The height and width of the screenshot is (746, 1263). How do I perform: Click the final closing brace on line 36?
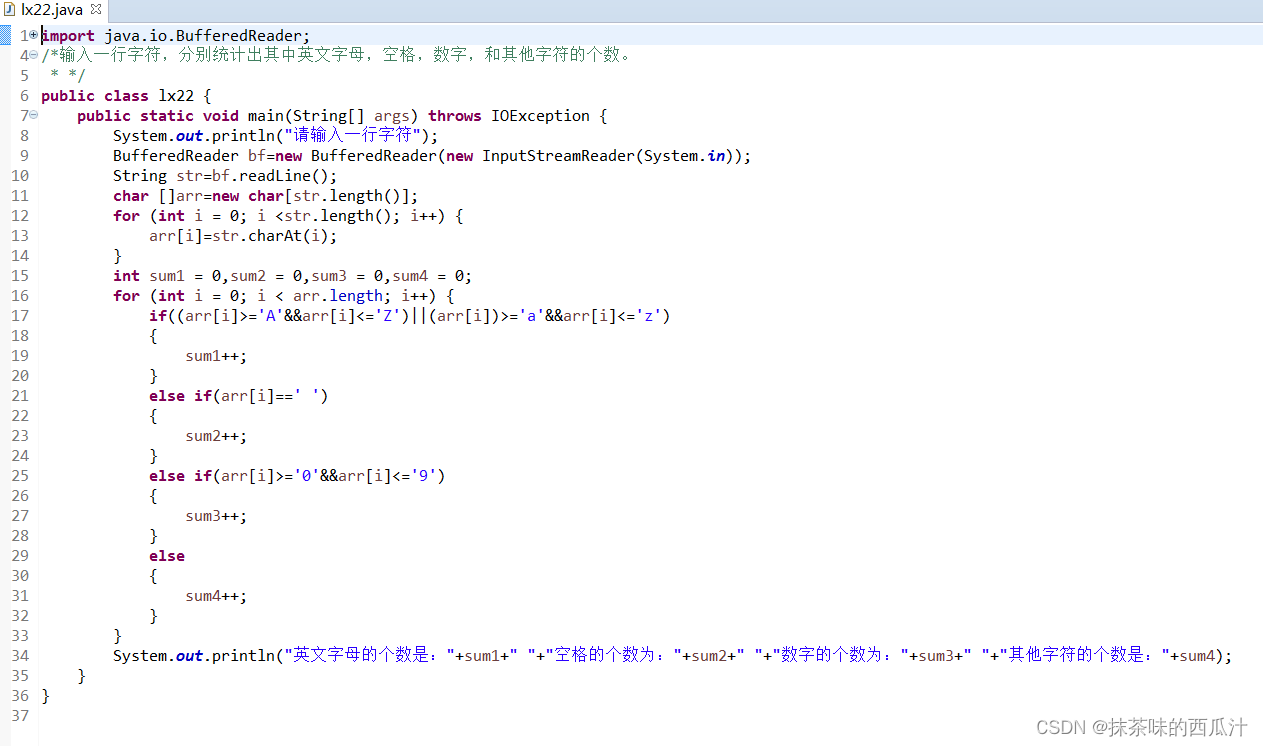coord(45,696)
